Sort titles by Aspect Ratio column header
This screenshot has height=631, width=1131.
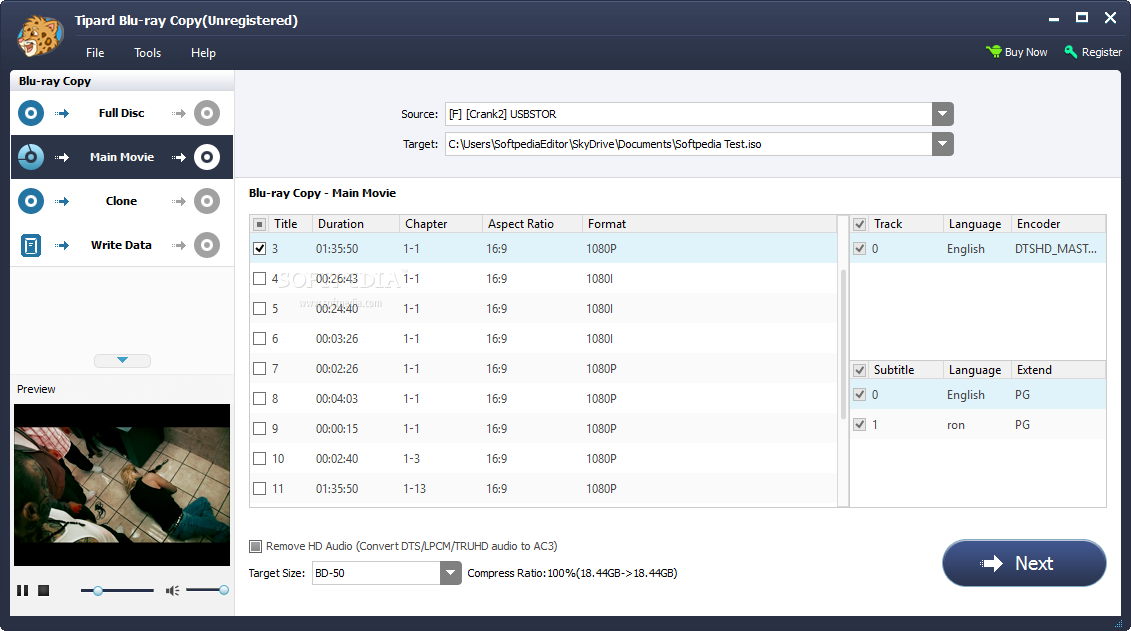532,224
